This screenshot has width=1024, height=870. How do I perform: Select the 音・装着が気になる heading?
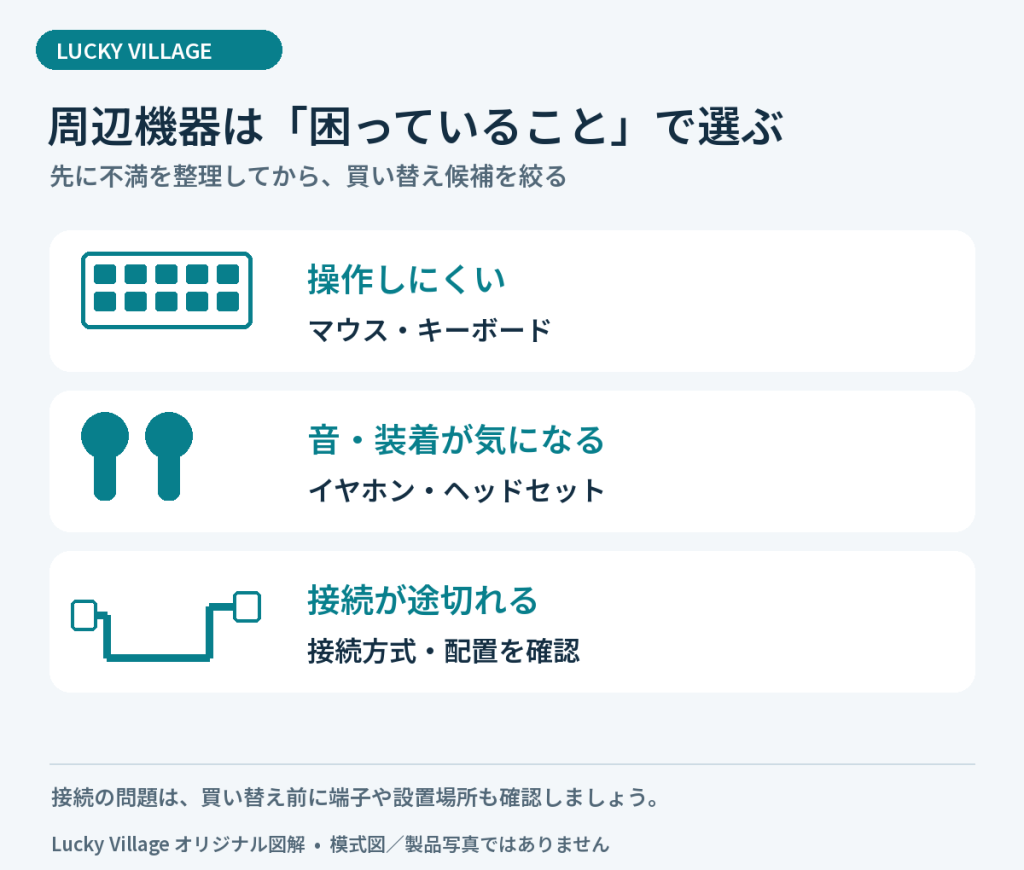(x=456, y=440)
